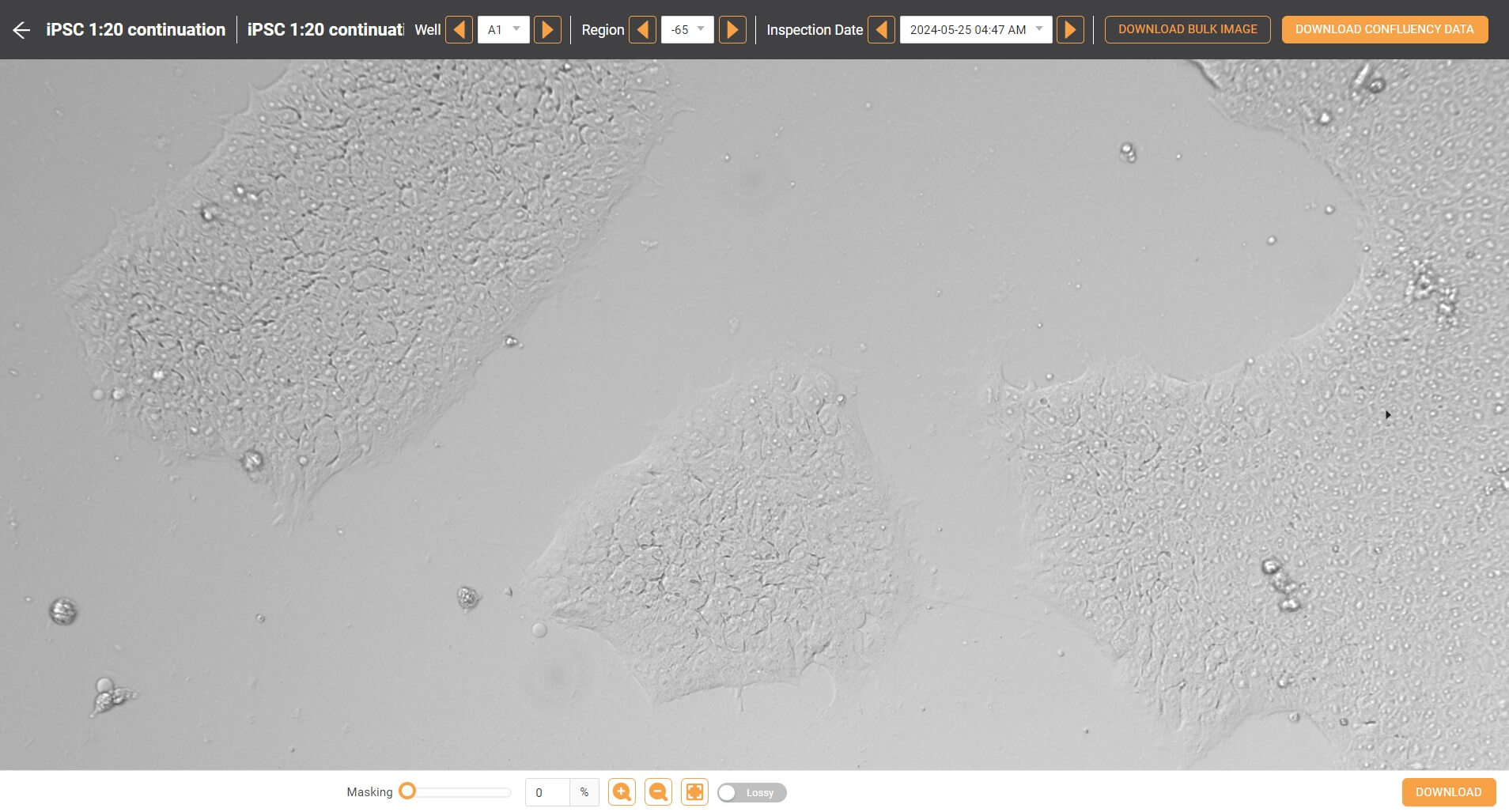The height and width of the screenshot is (812, 1509).
Task: Open the Well selection dropdown showing A1
Action: pos(503,29)
